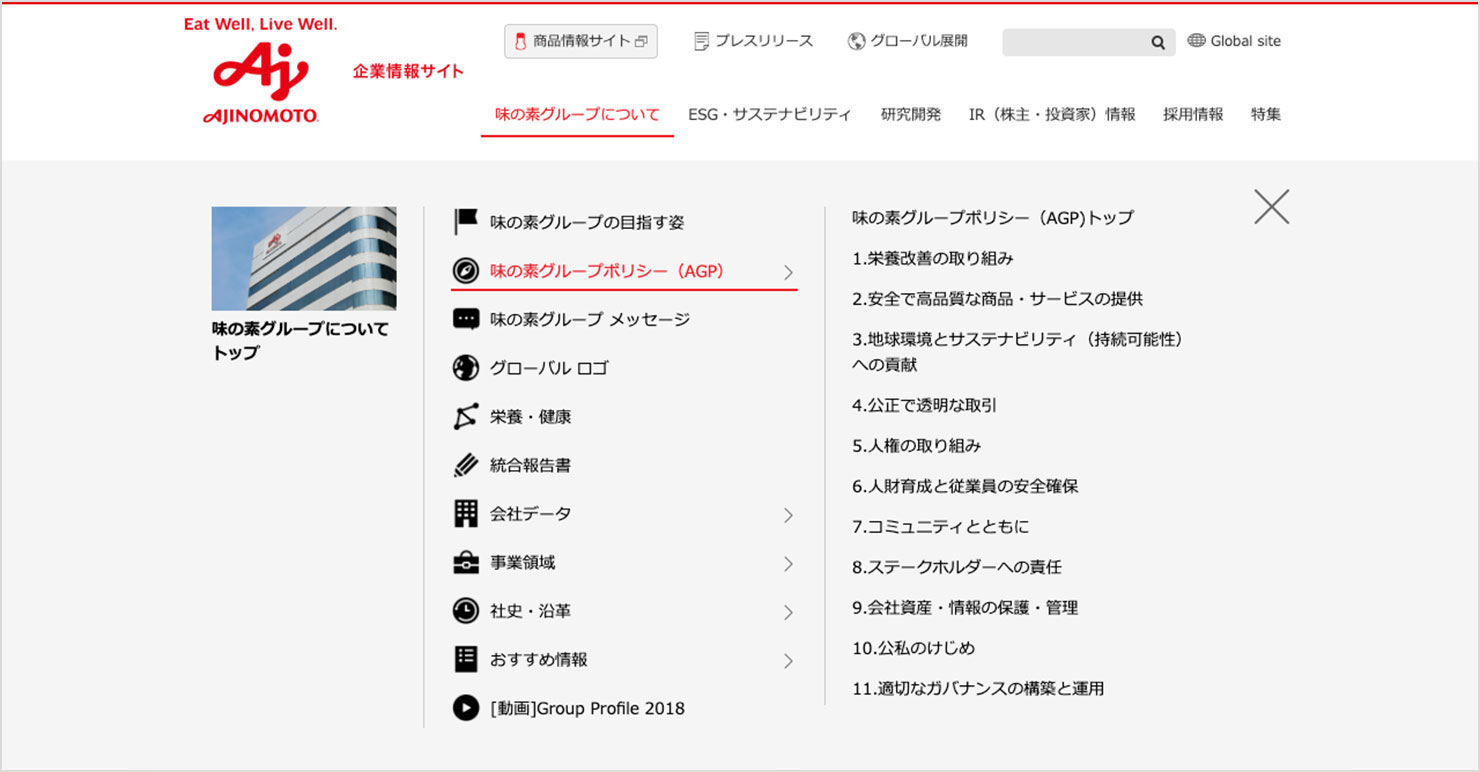Open the 研究開発 nav item
1480x772 pixels.
(x=911, y=114)
